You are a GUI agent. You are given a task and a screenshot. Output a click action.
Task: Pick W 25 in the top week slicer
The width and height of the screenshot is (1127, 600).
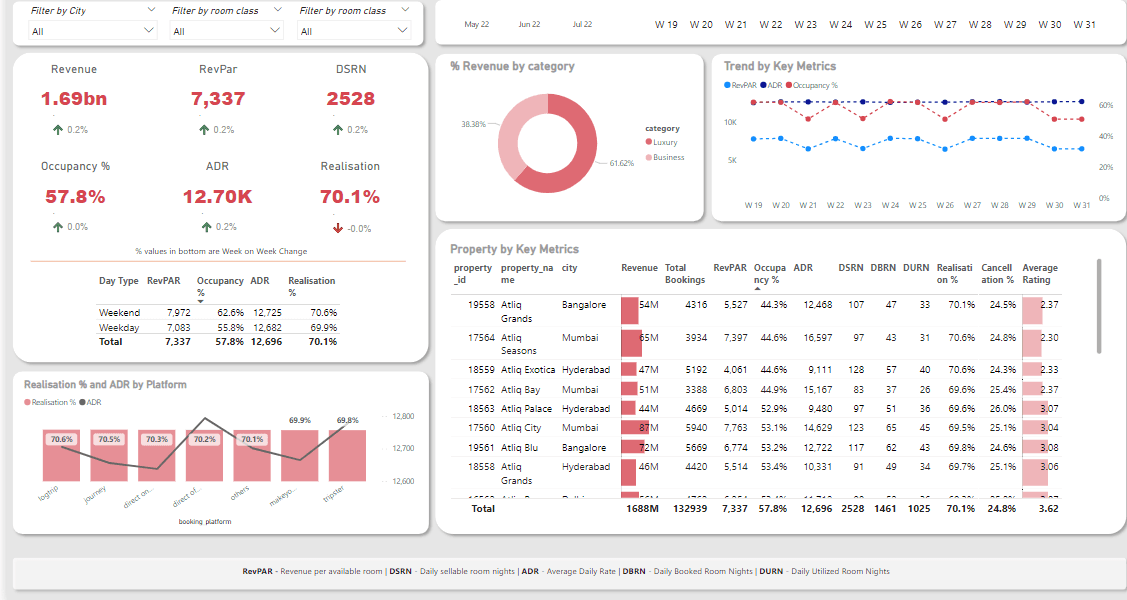click(875, 24)
